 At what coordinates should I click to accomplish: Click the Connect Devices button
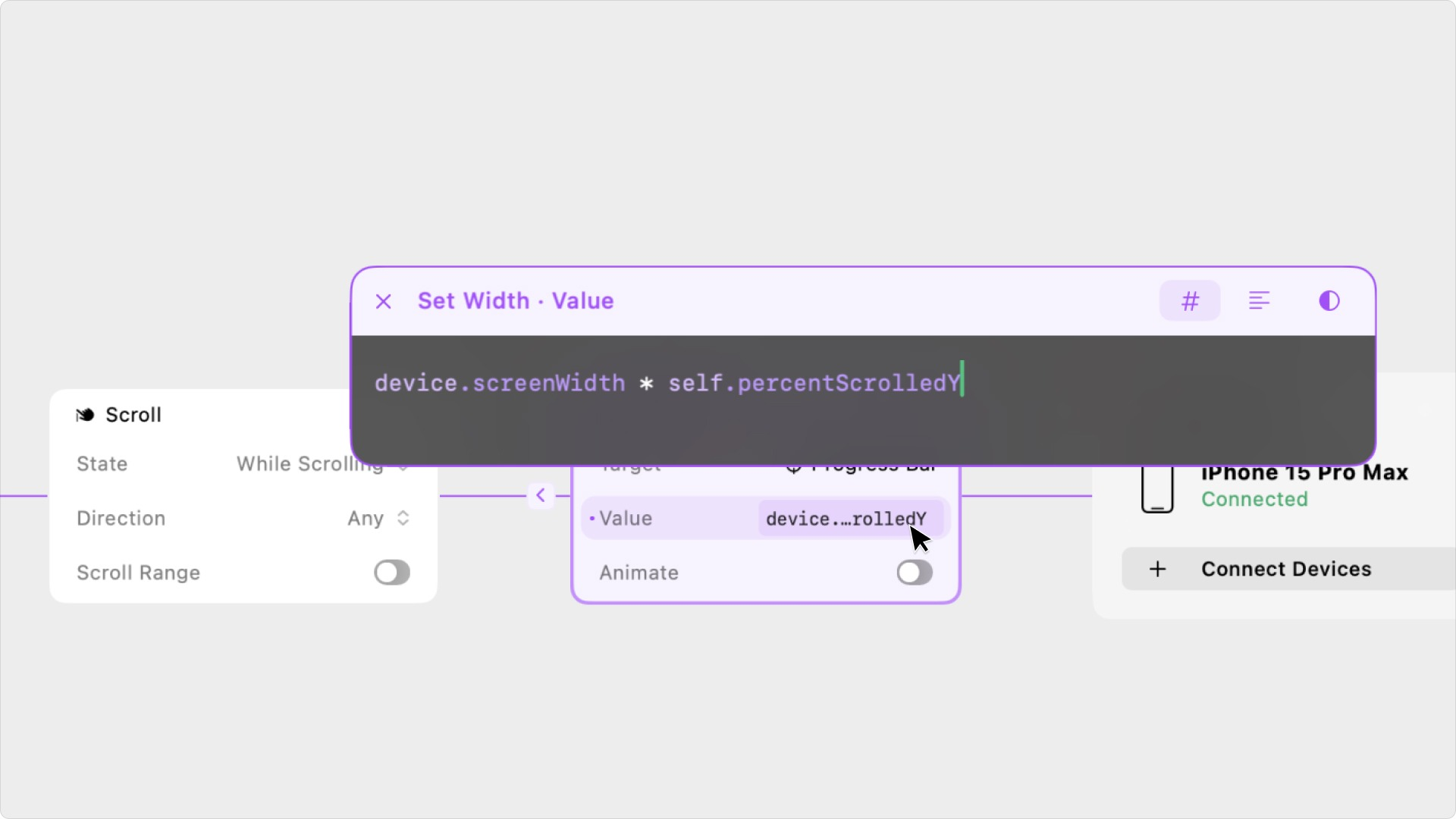(x=1286, y=569)
